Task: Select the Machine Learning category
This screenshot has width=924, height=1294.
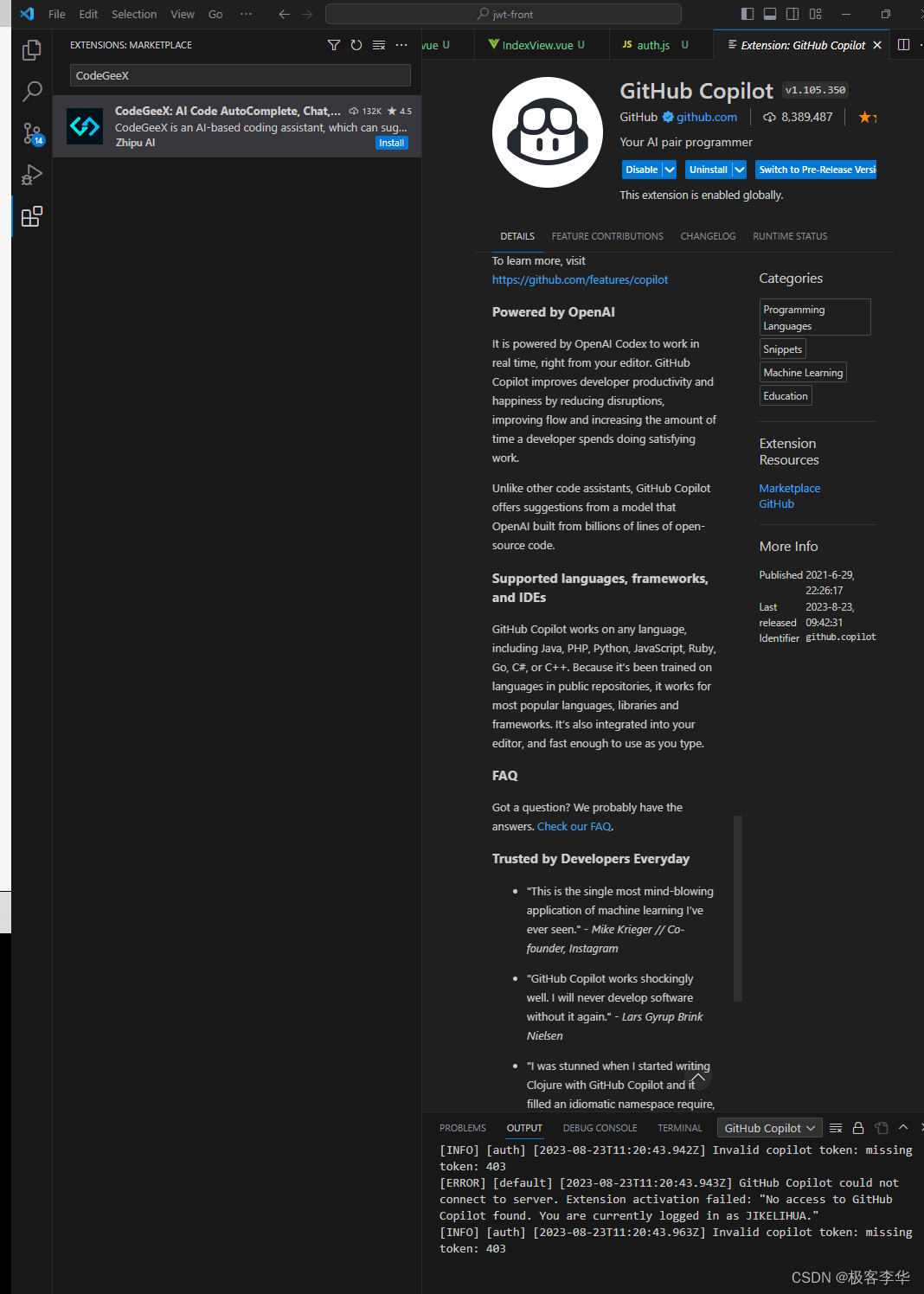Action: 803,373
